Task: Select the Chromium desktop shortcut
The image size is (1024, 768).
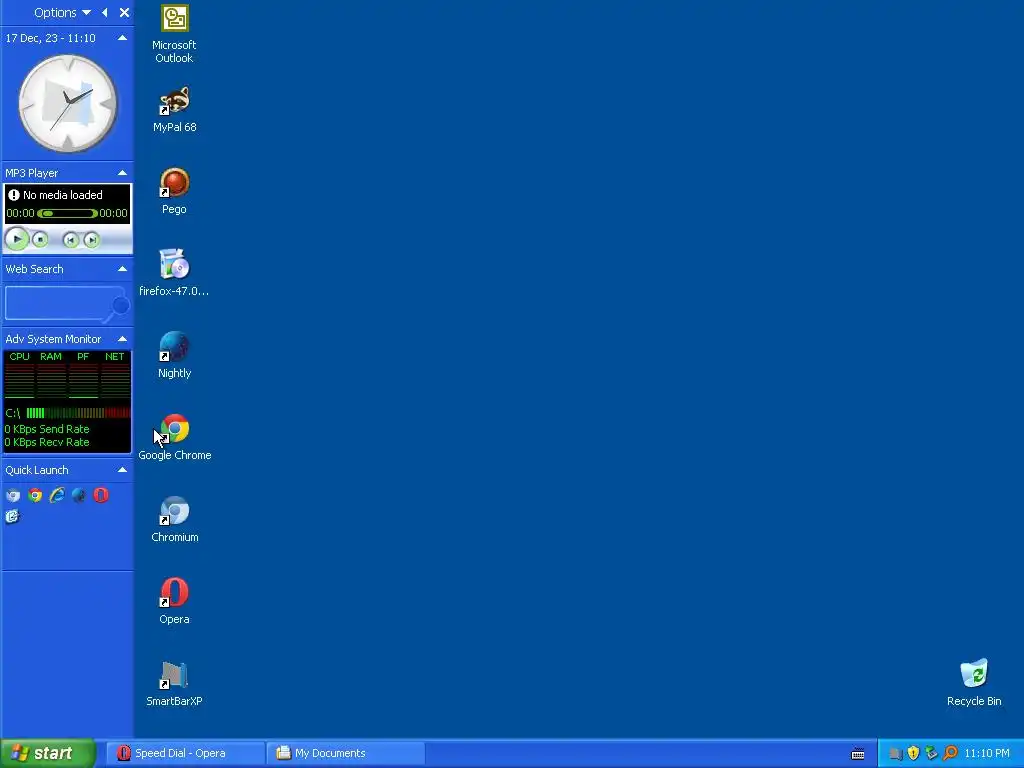Action: pyautogui.click(x=174, y=519)
